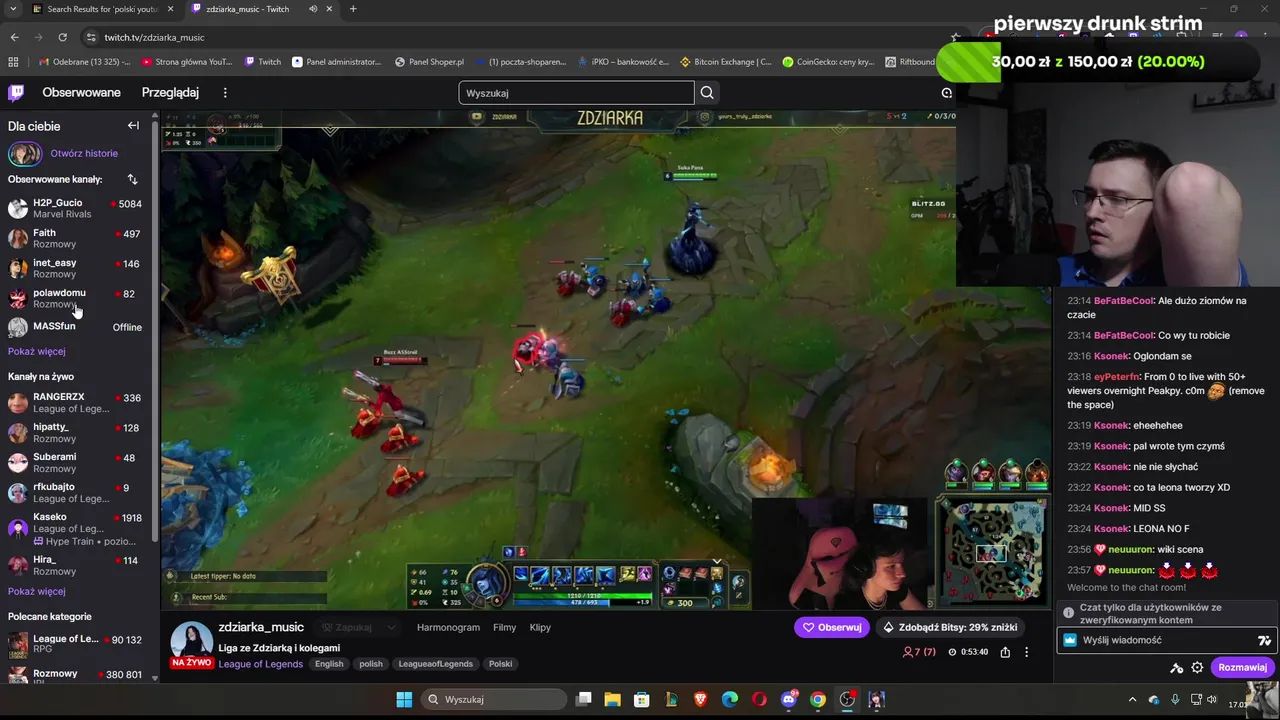Screen dimensions: 1280x720
Task: Click the share stream icon
Action: pyautogui.click(x=1005, y=652)
